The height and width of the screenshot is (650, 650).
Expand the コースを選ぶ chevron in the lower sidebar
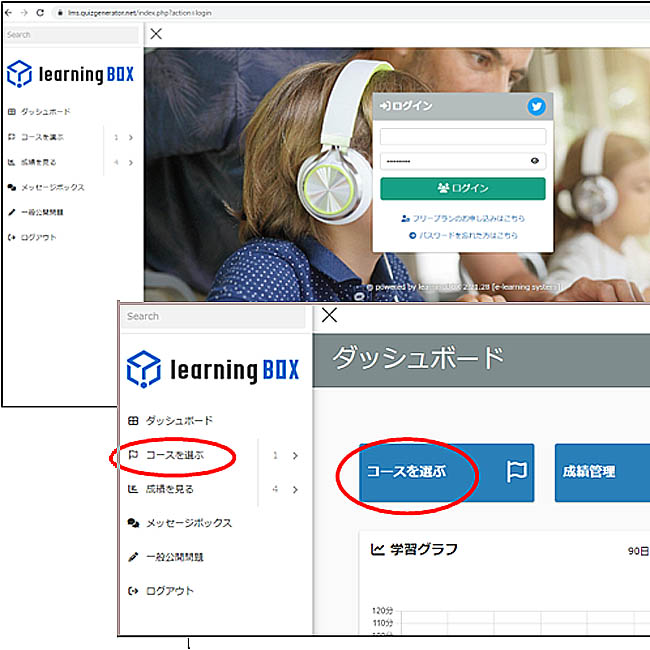pyautogui.click(x=295, y=456)
